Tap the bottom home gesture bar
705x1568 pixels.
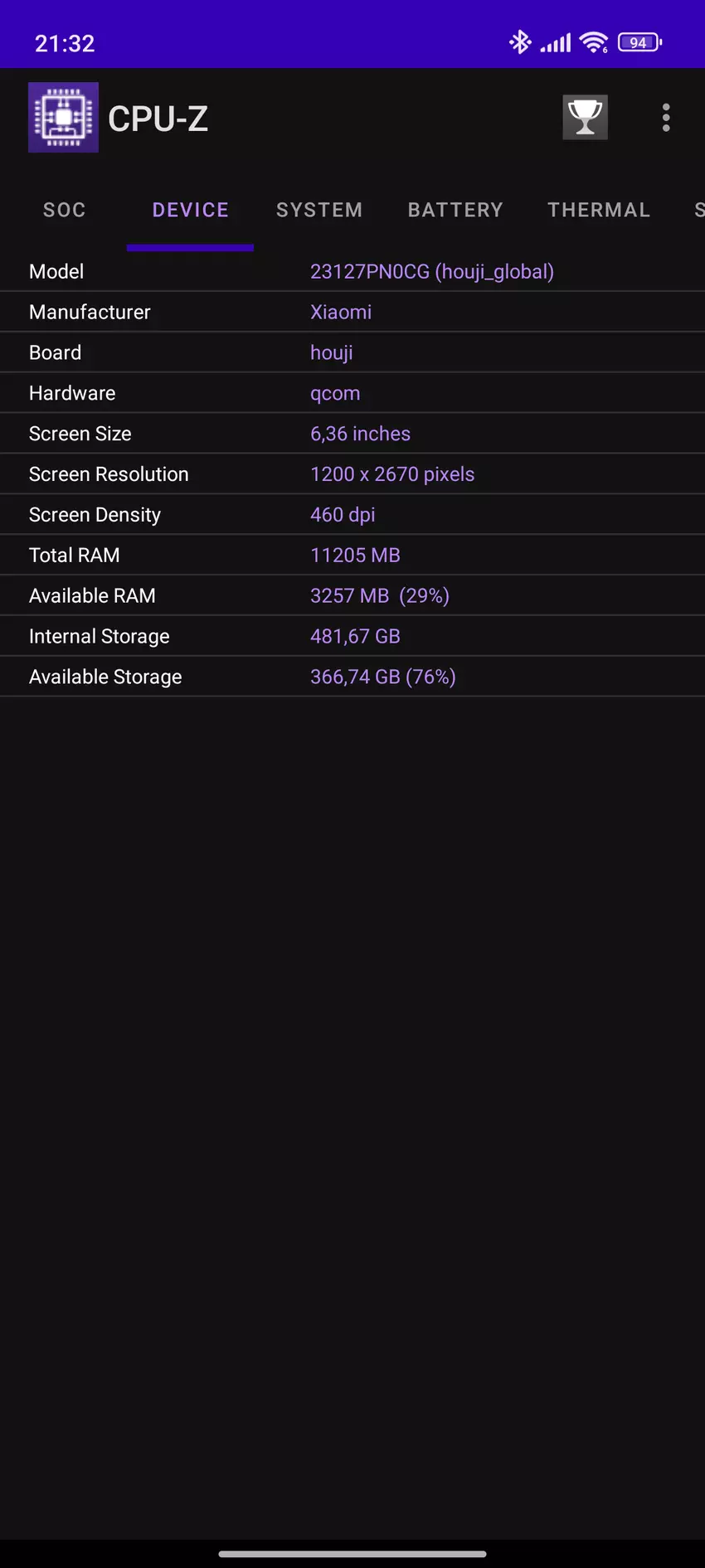tap(352, 1554)
